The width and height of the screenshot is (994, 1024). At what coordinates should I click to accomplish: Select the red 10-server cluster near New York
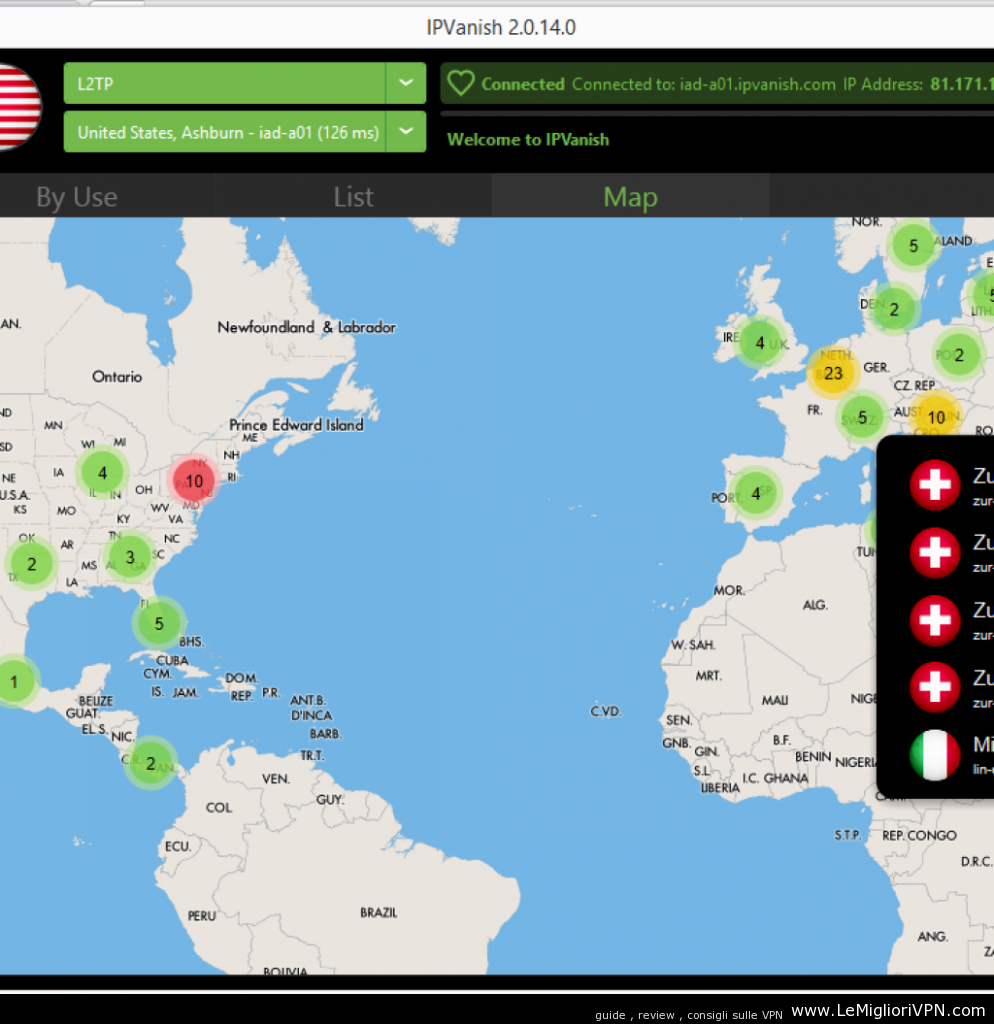[x=193, y=481]
